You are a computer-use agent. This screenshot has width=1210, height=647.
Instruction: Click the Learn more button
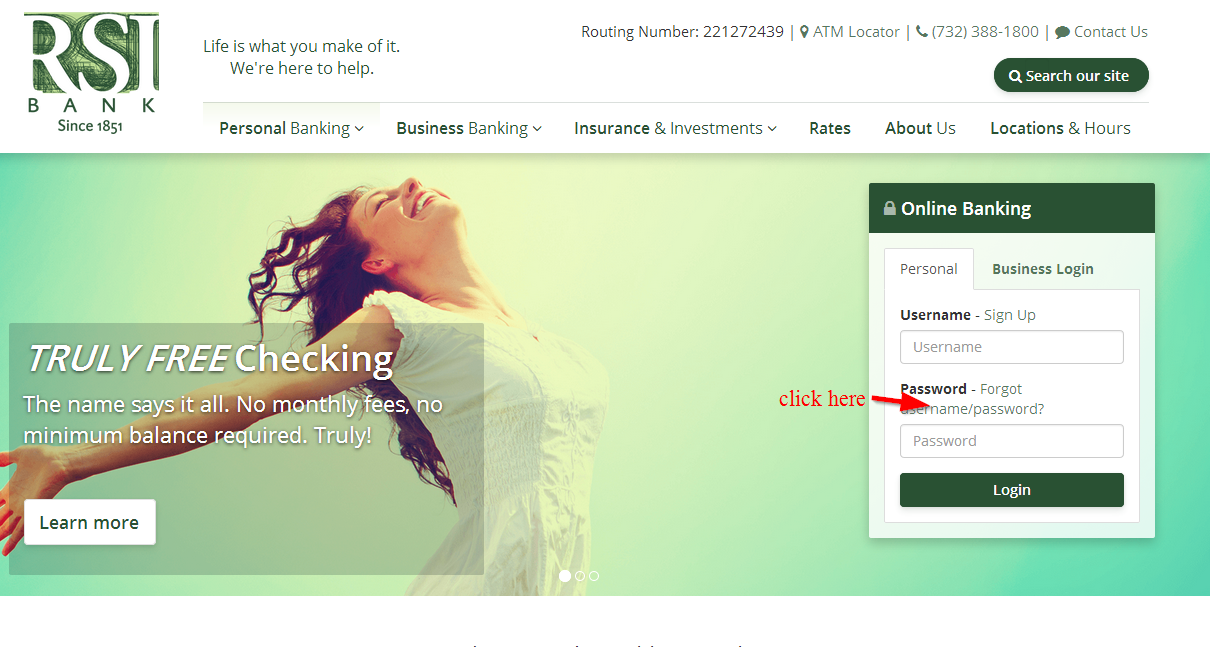pyautogui.click(x=90, y=522)
